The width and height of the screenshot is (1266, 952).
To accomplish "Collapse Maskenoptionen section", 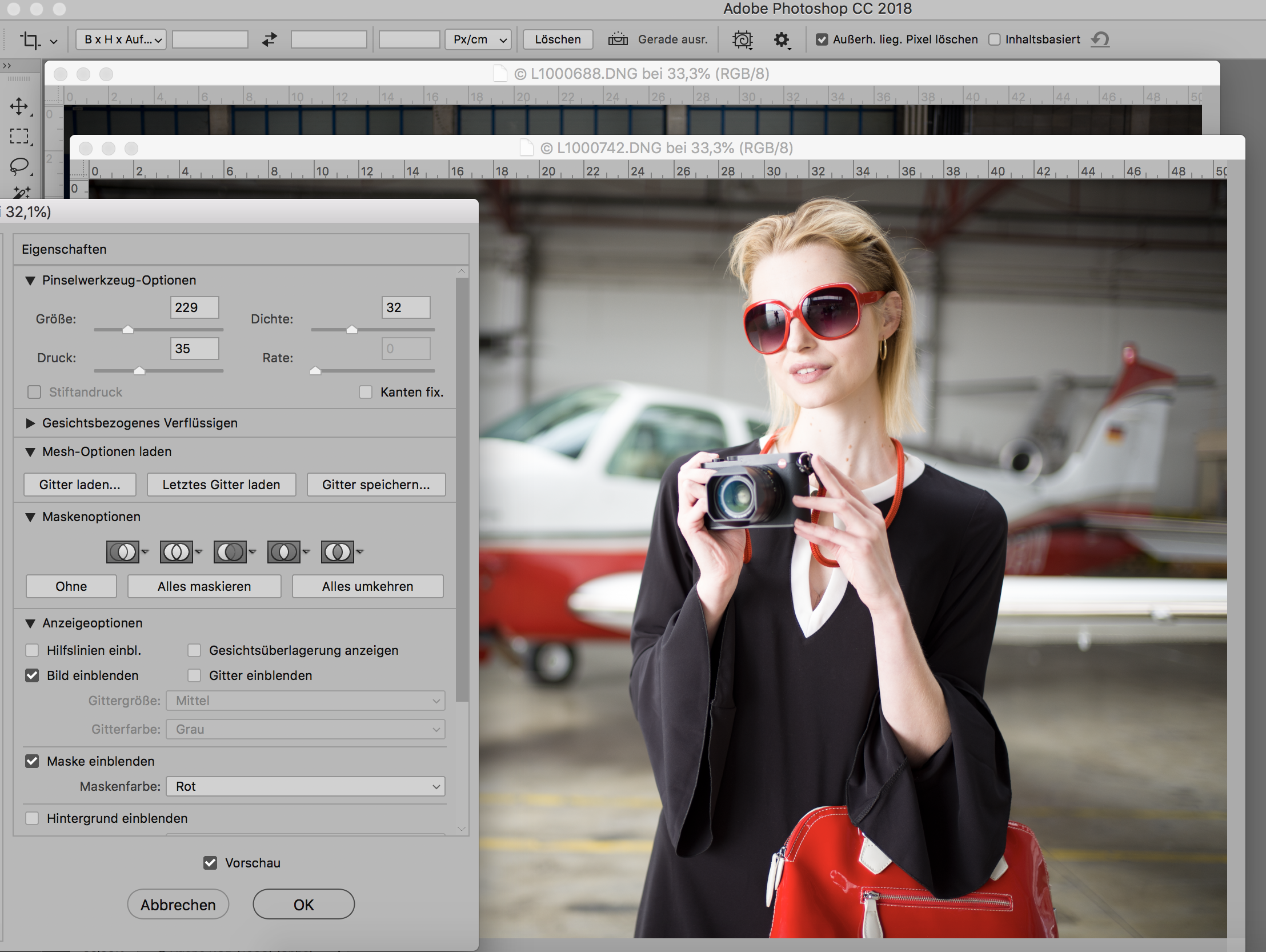I will pyautogui.click(x=30, y=518).
